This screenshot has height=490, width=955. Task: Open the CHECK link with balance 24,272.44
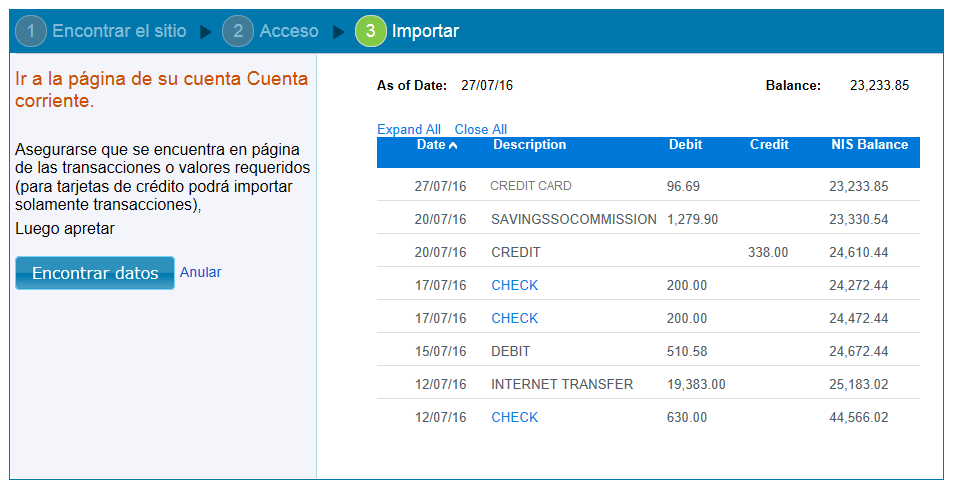(514, 285)
